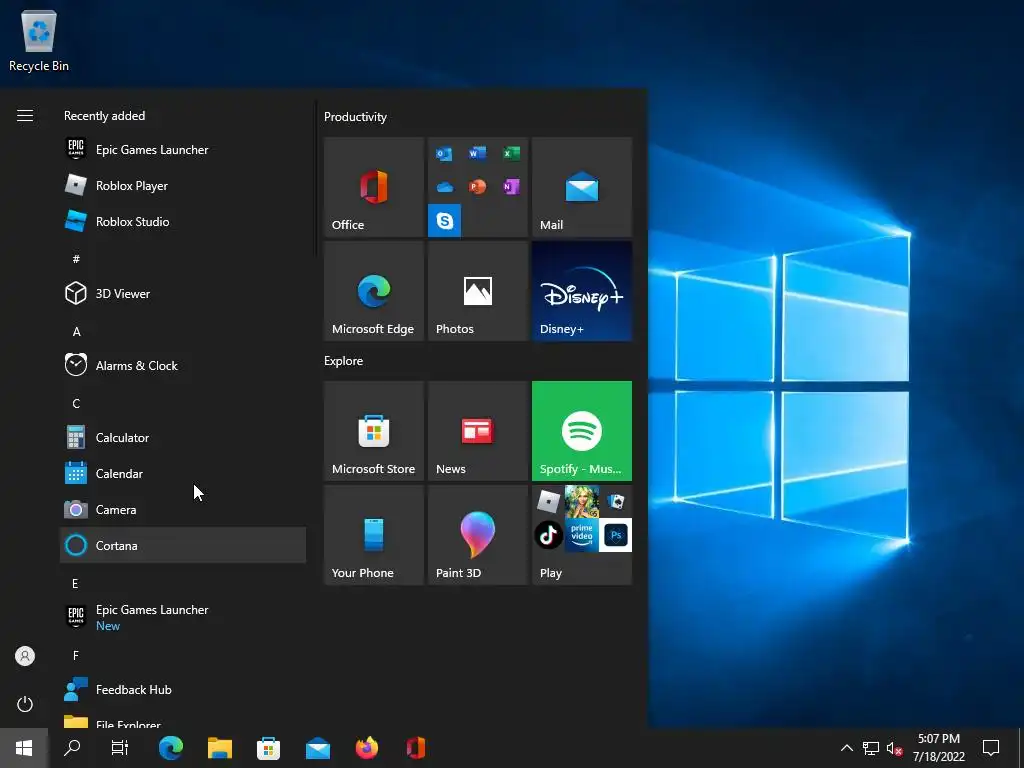Open the Your Phone tile

point(374,535)
